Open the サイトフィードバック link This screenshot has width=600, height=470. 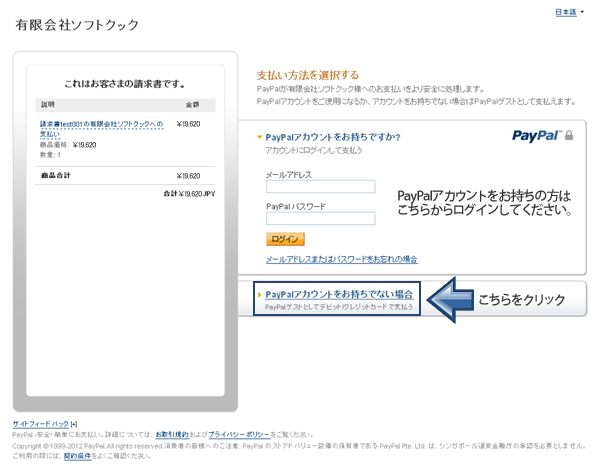tap(41, 424)
